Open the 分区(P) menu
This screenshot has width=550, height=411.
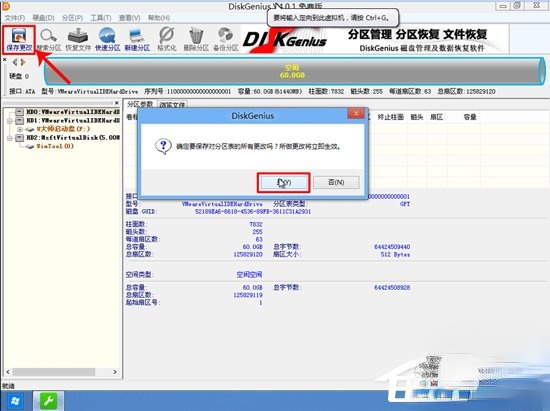pos(72,18)
